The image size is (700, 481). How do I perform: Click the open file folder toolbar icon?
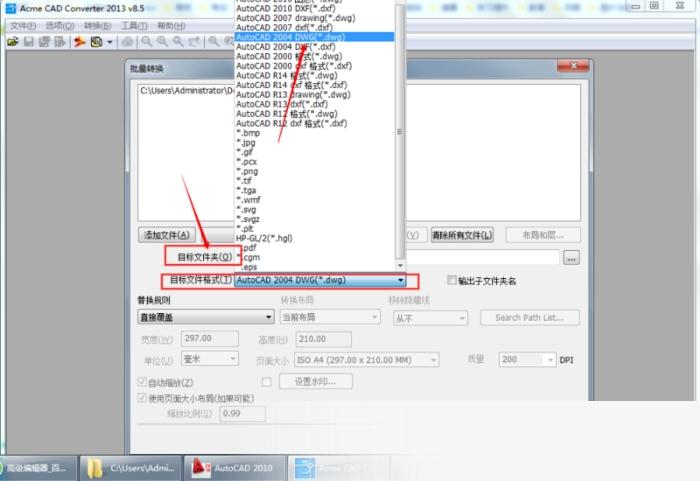(12, 42)
